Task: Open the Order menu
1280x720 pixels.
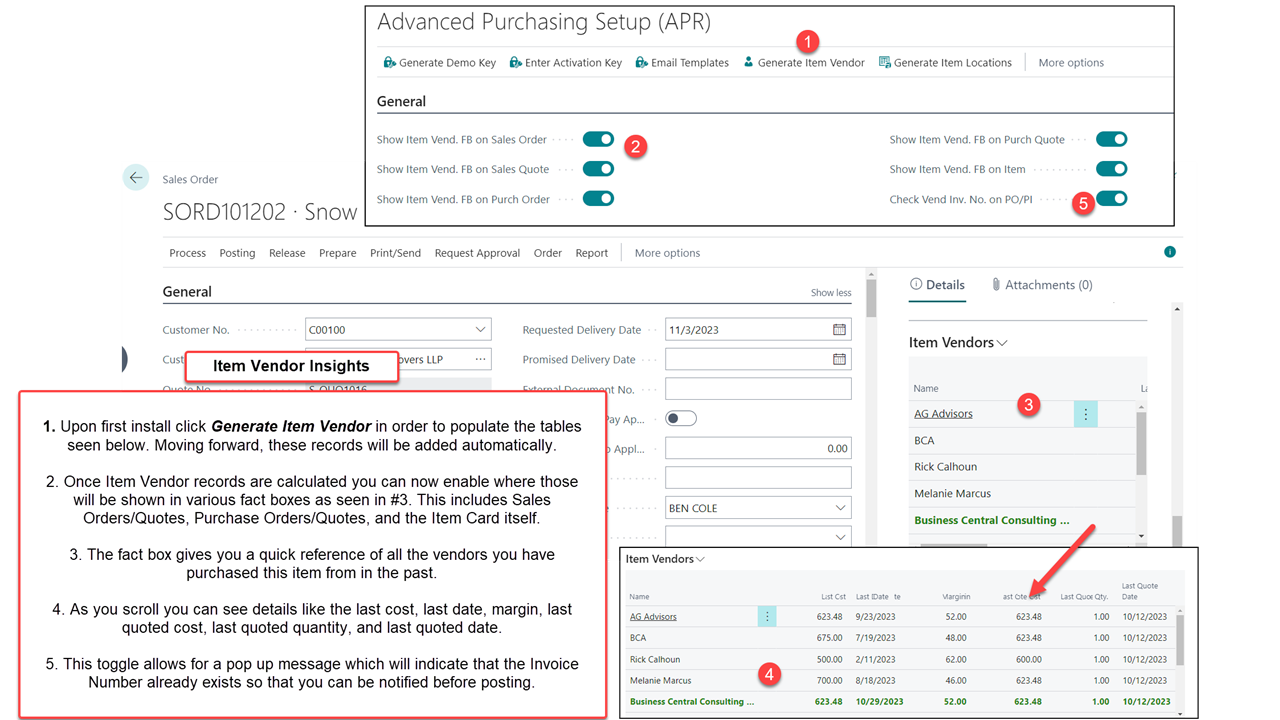Action: pos(548,253)
